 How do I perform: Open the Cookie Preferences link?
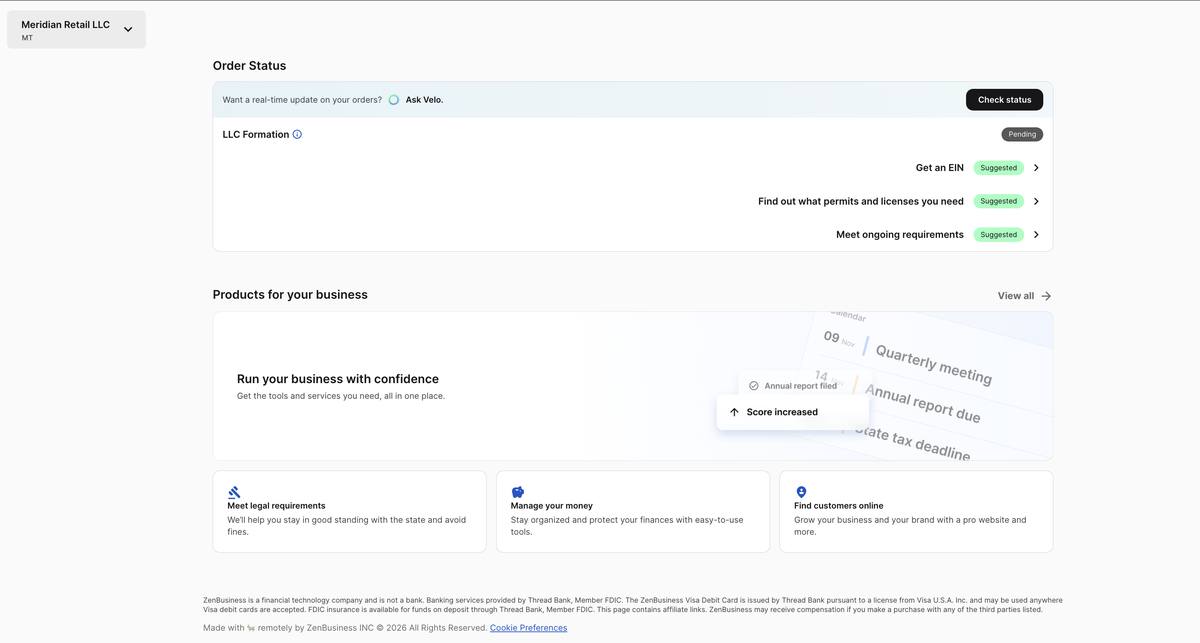(528, 628)
